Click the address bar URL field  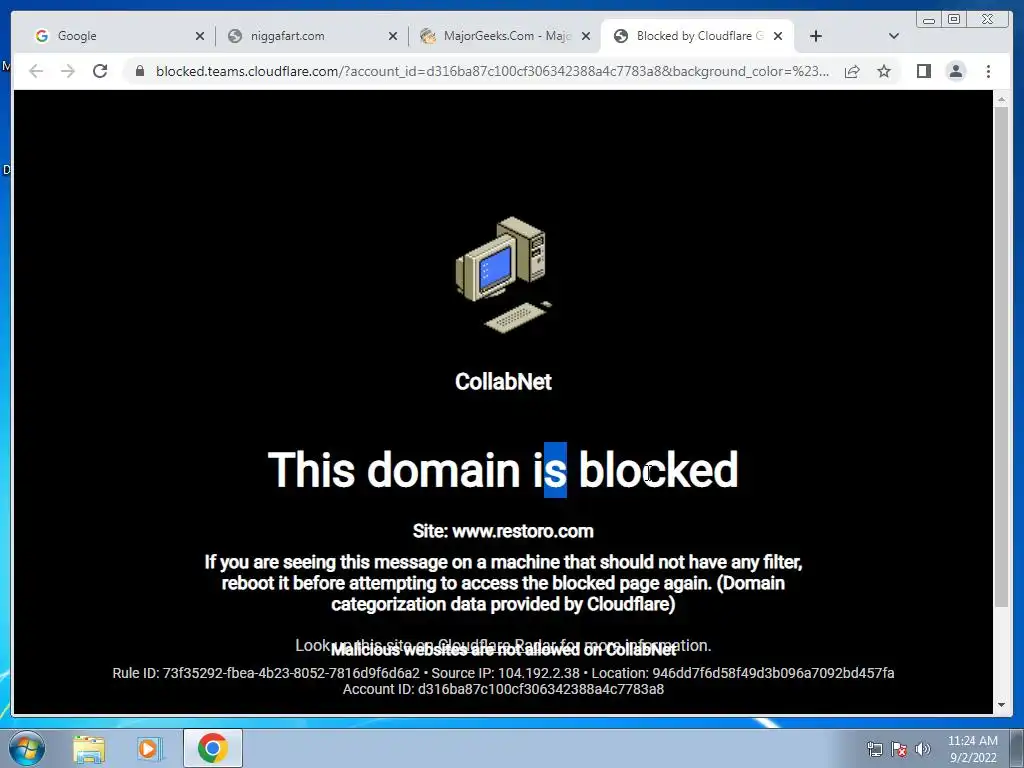(492, 71)
